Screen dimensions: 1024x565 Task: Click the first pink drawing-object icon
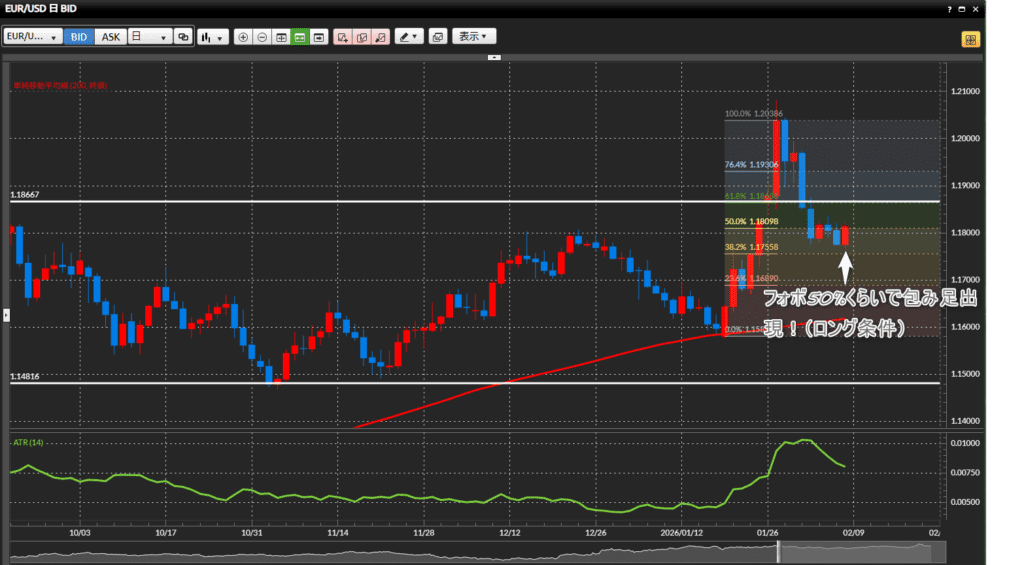(343, 37)
